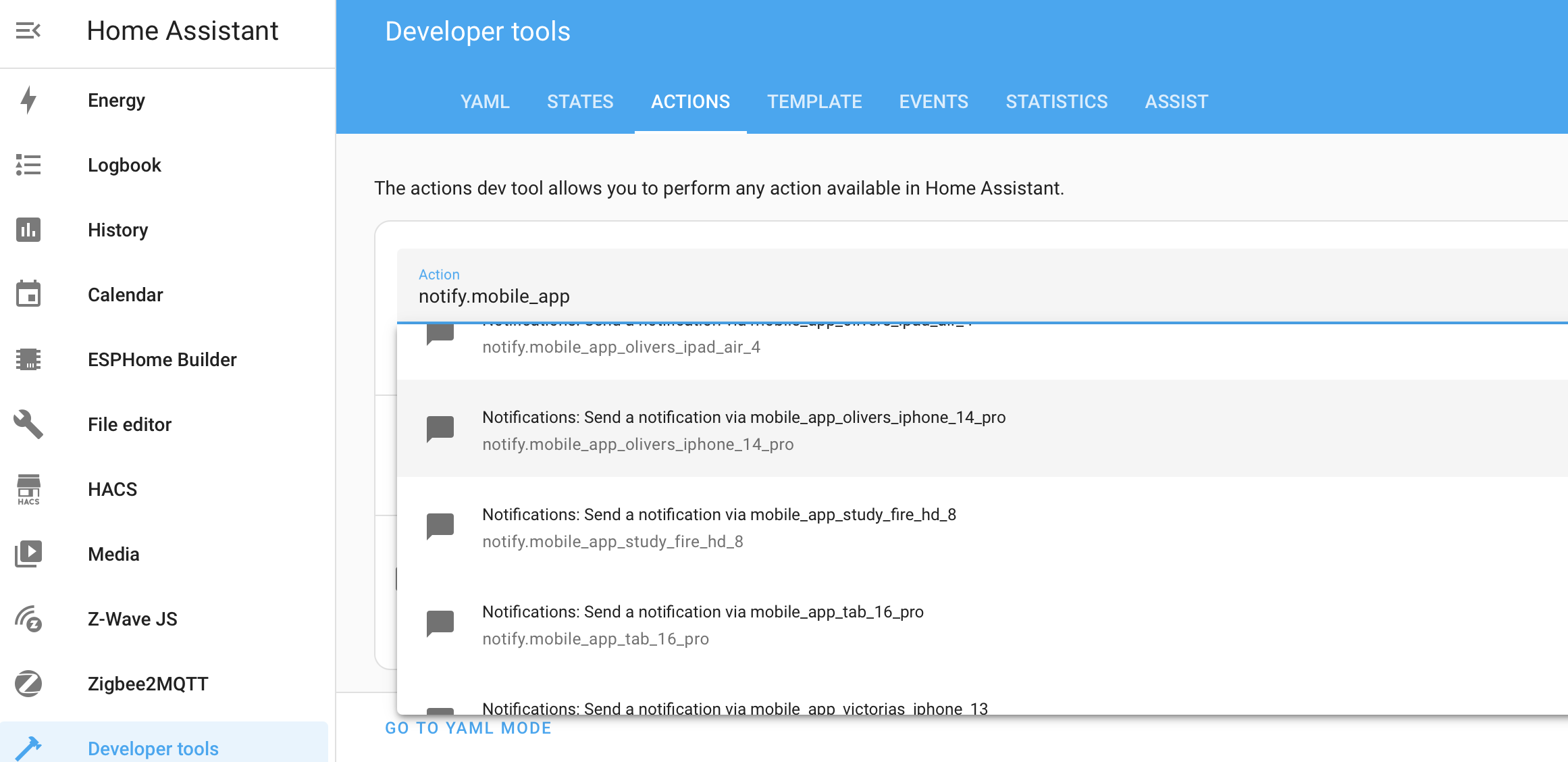
Task: Select the Zigbee2MQTT icon
Action: point(28,684)
